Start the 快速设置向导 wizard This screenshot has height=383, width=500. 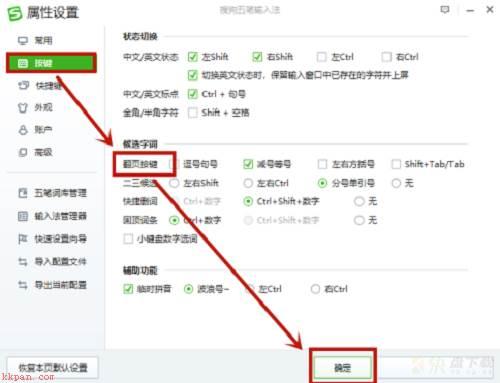click(52, 239)
